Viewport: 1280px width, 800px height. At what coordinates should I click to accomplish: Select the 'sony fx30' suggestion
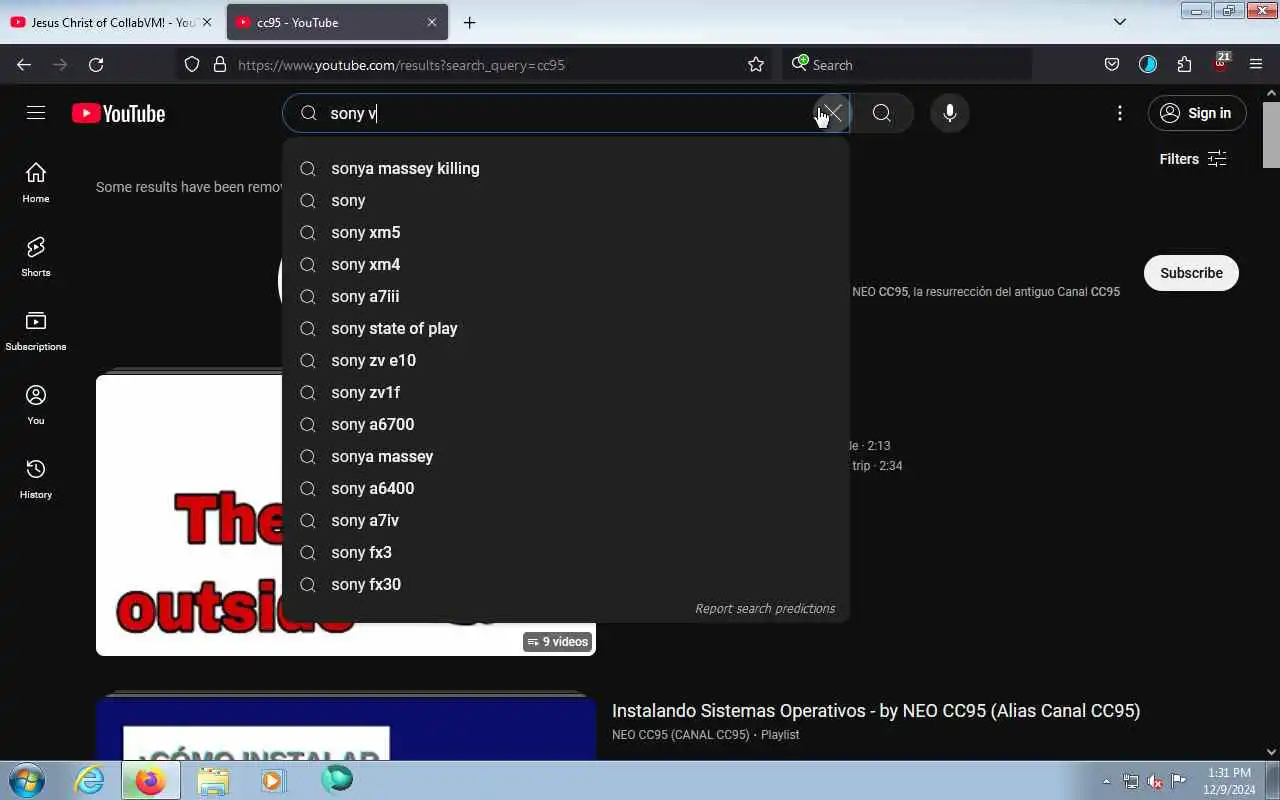(x=566, y=584)
